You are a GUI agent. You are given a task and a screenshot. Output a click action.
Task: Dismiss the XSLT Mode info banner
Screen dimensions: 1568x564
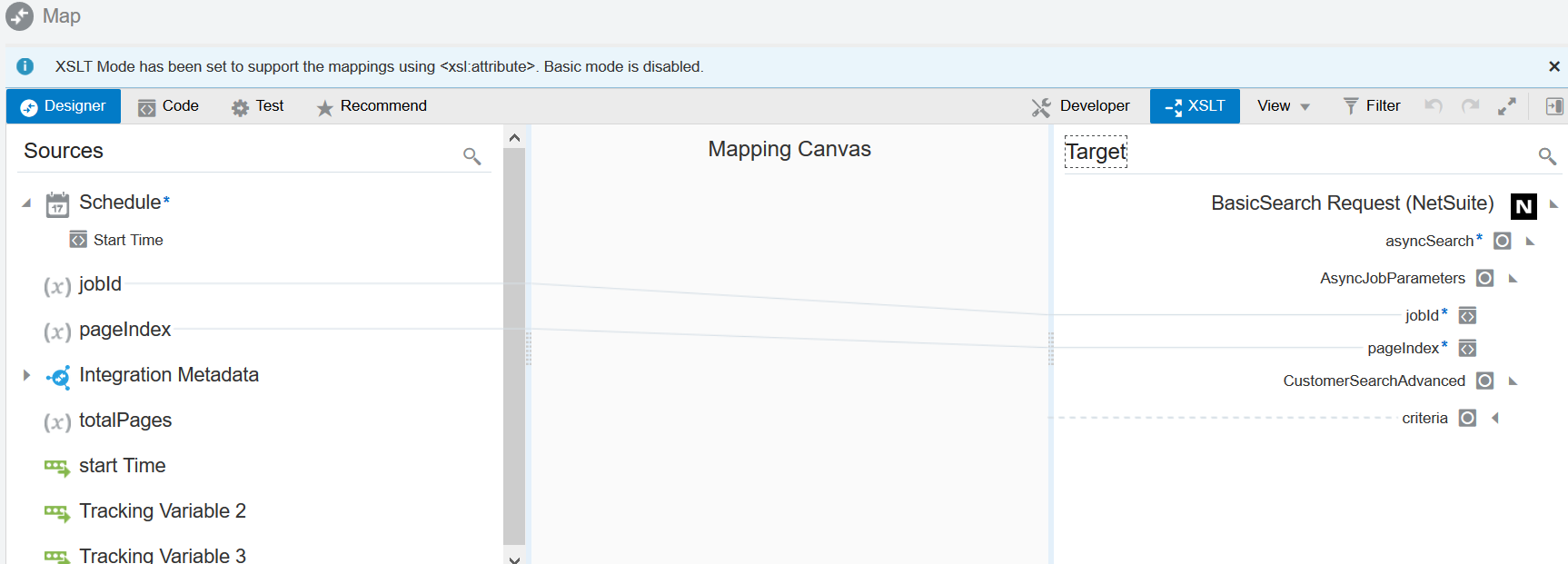1554,66
